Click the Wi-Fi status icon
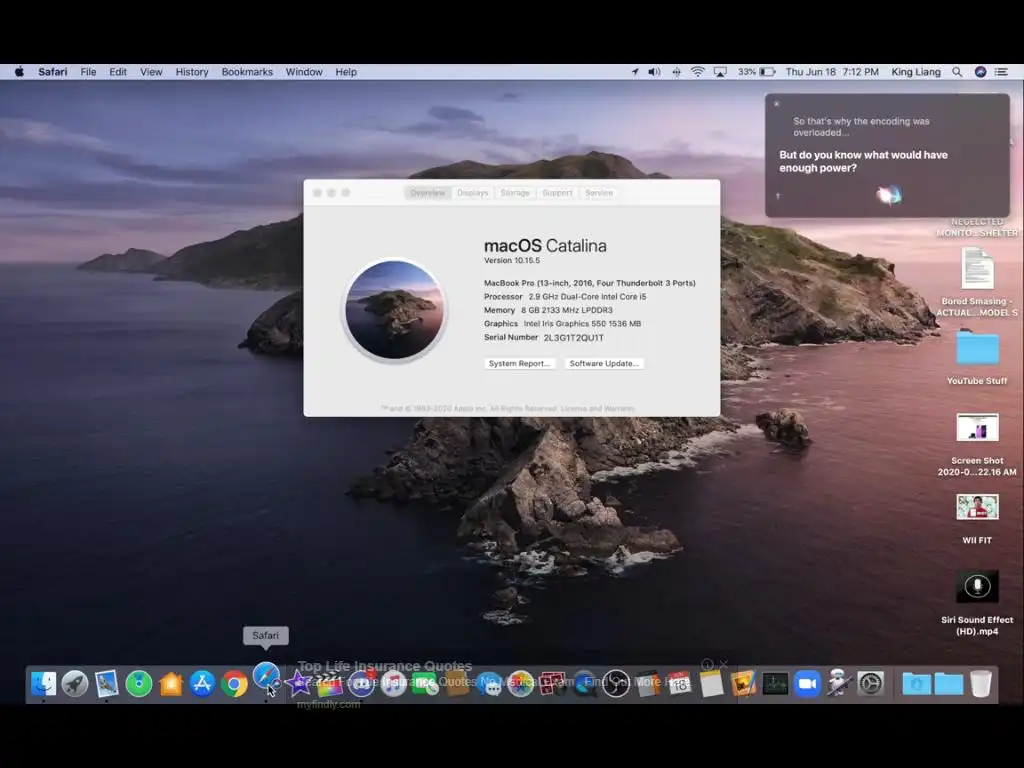Viewport: 1024px width, 768px height. 697,72
